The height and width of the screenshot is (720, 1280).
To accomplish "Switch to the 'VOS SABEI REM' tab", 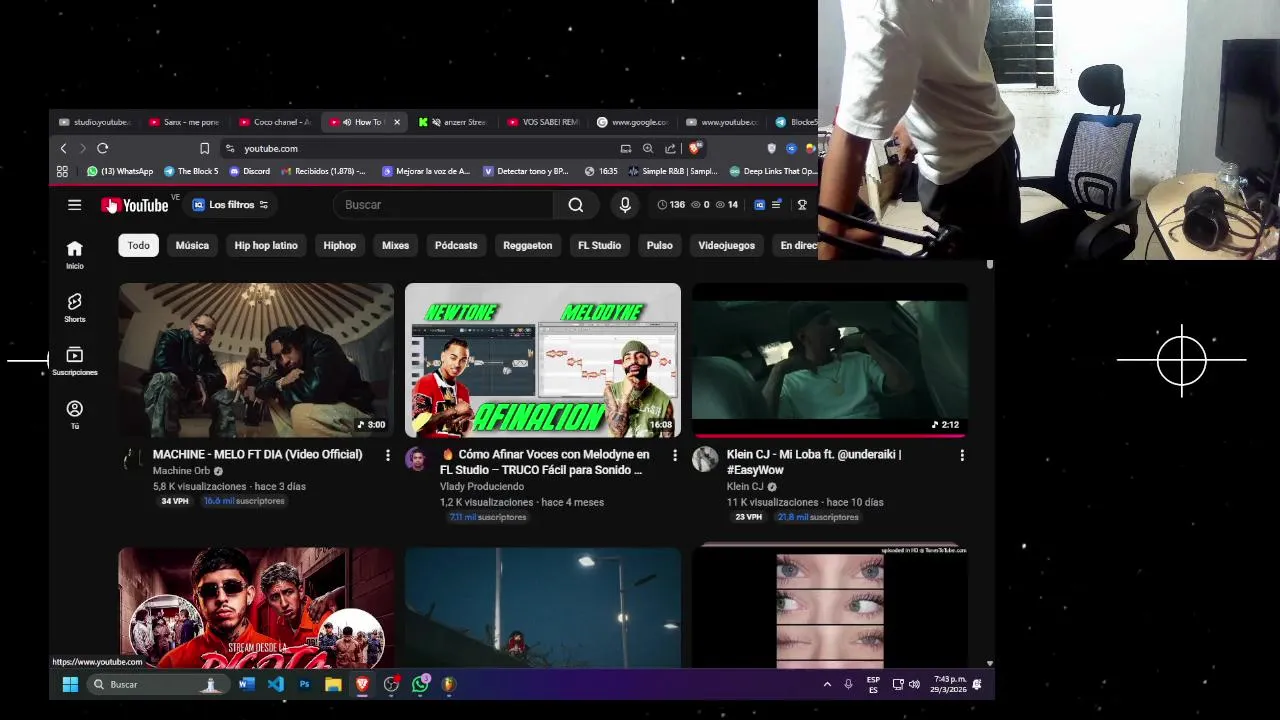I will click(x=544, y=122).
